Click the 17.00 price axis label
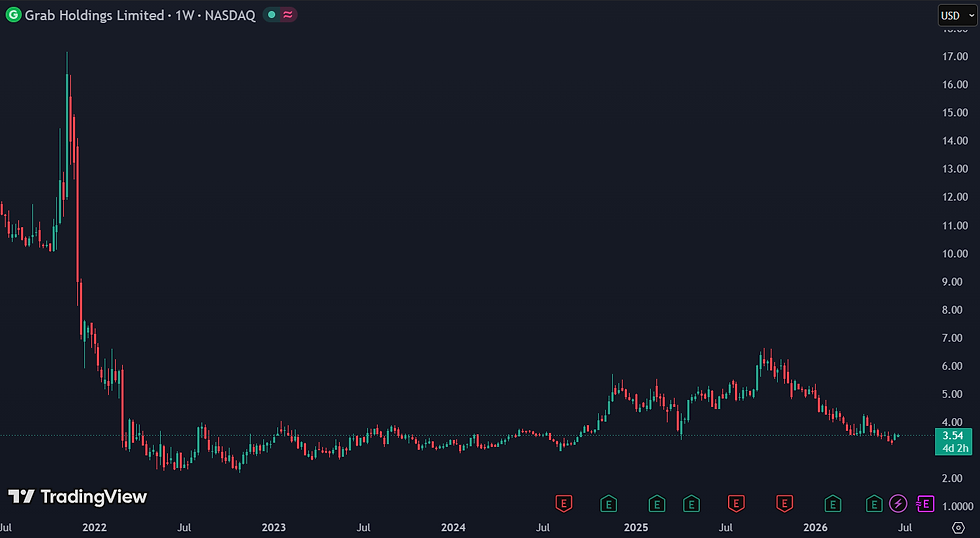980x538 pixels. point(955,56)
